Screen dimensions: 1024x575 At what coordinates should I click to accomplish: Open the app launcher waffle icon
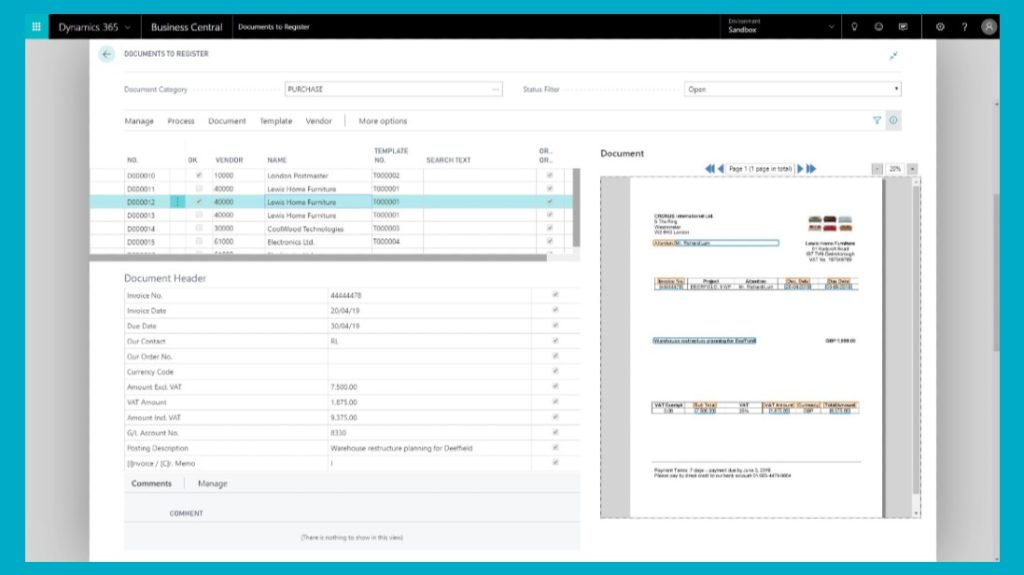(x=36, y=27)
